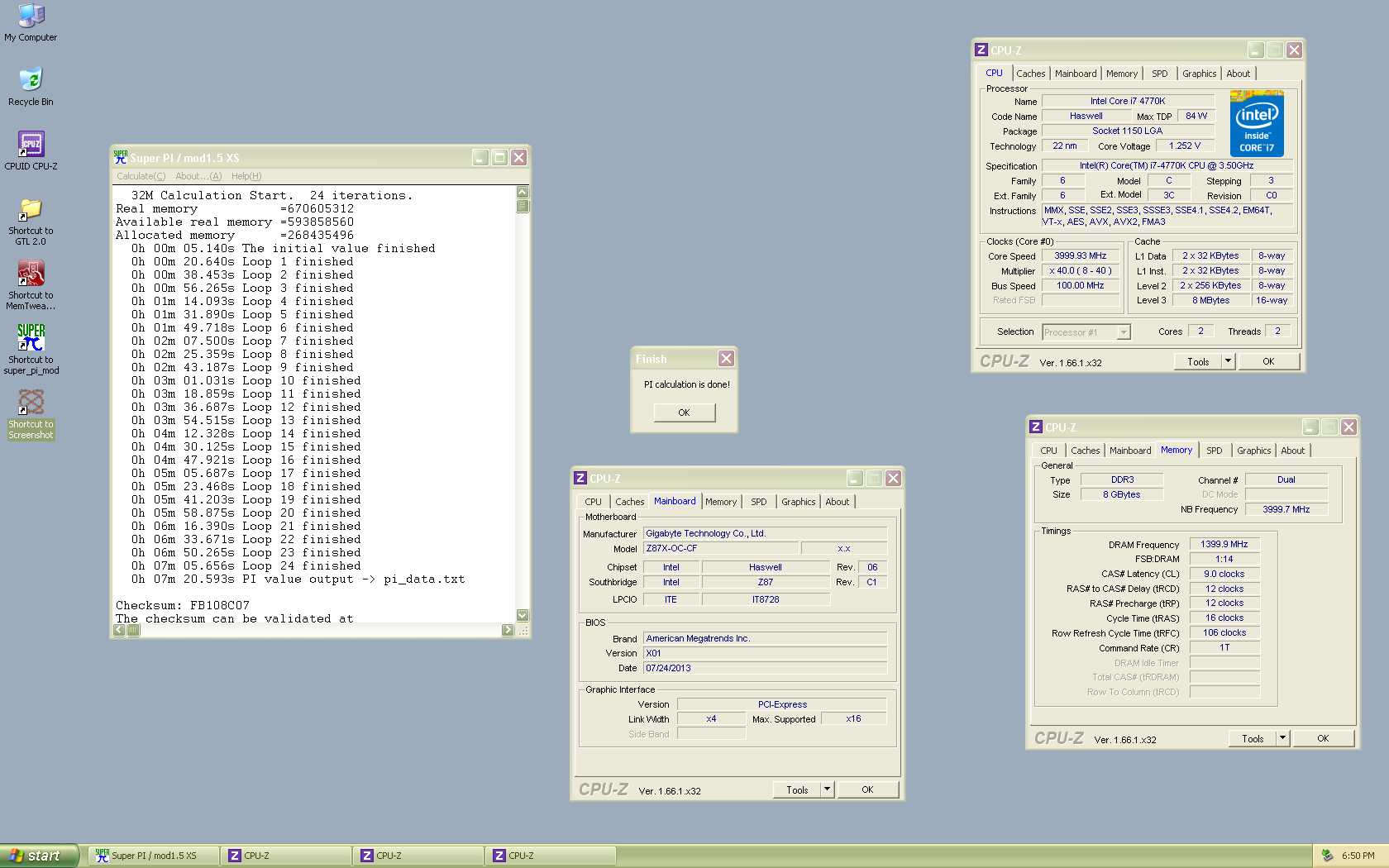
Task: Close the Super PI window
Action: coord(518,157)
